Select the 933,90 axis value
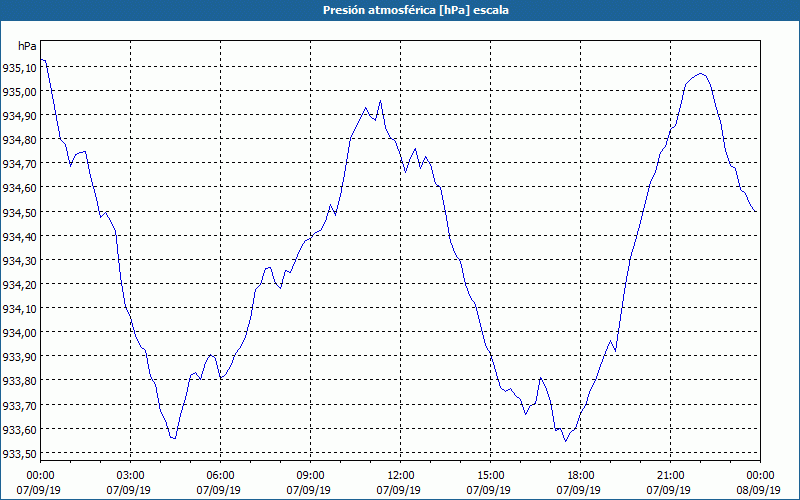This screenshot has width=800, height=500. tap(19, 357)
